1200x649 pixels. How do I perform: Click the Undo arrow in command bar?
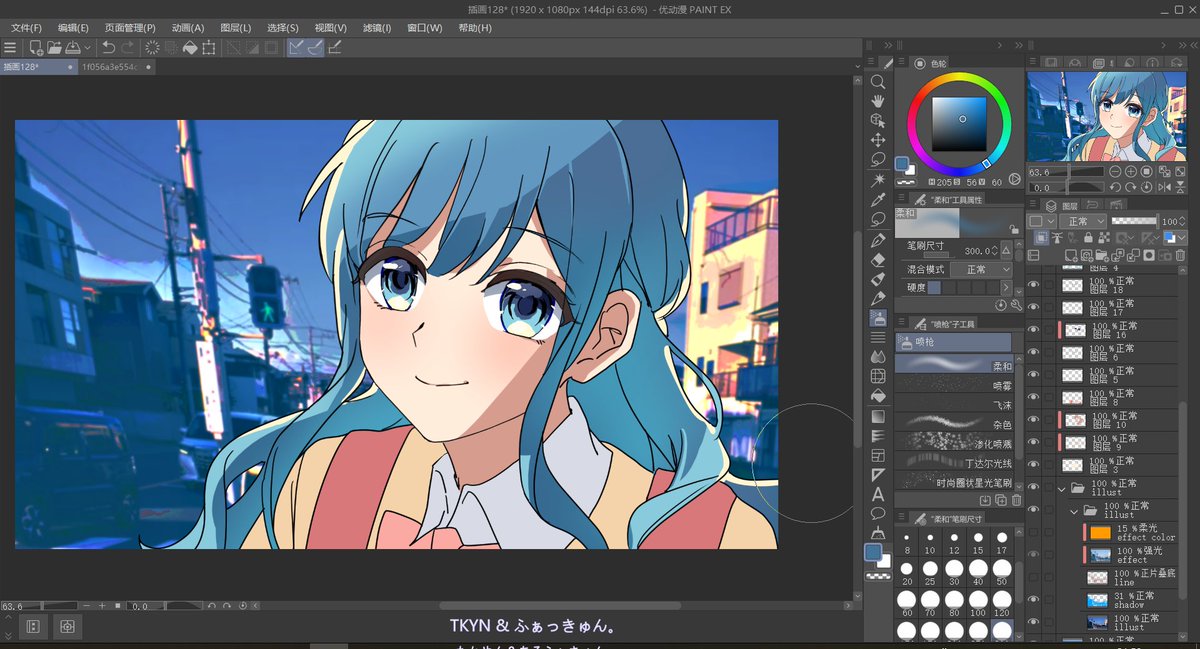pos(108,47)
